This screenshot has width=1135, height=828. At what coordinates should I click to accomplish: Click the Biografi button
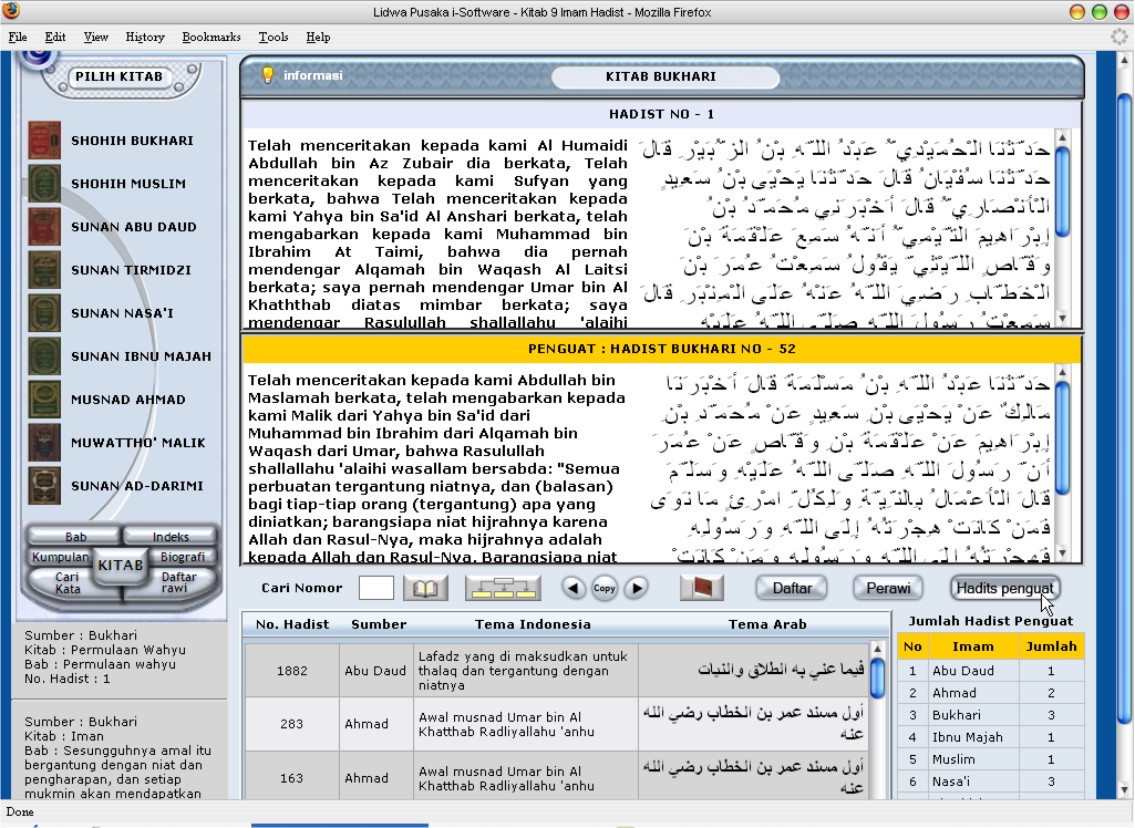pyautogui.click(x=182, y=557)
